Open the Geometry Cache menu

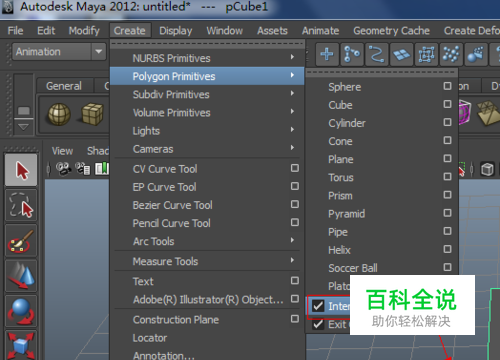[391, 31]
